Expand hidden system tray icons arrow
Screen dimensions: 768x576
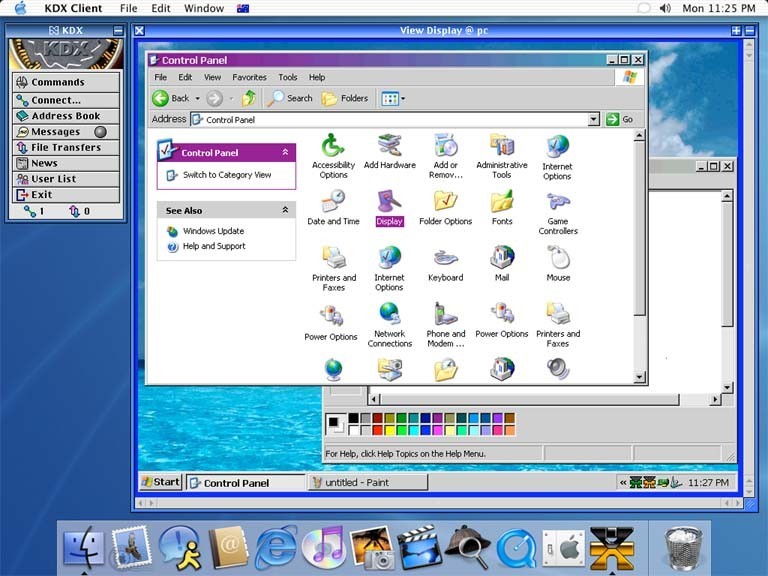click(x=623, y=482)
